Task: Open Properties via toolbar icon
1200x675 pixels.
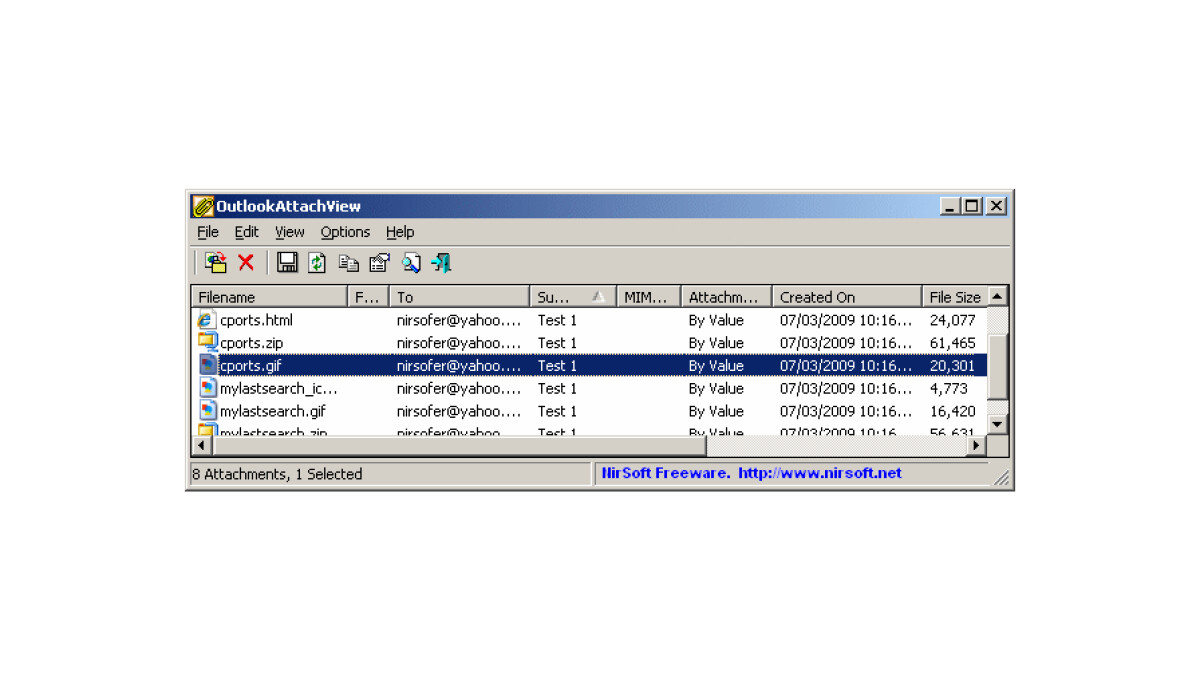Action: click(x=379, y=263)
